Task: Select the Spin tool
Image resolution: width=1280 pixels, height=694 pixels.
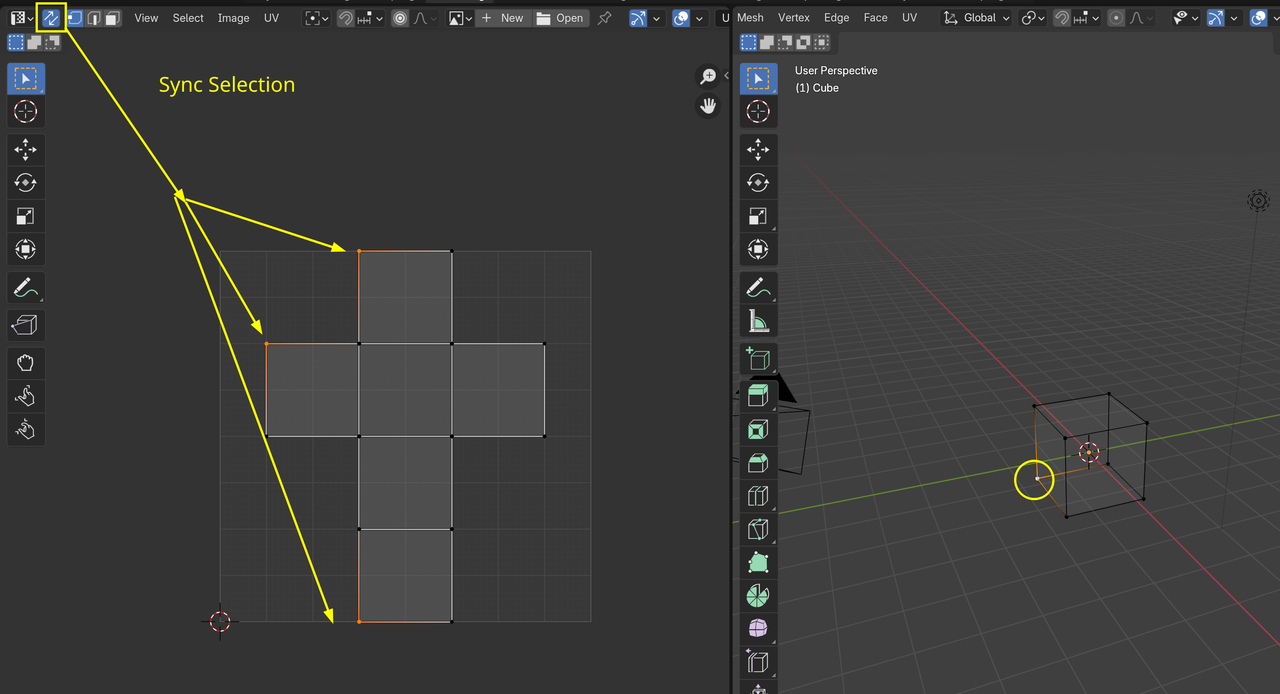Action: click(758, 596)
